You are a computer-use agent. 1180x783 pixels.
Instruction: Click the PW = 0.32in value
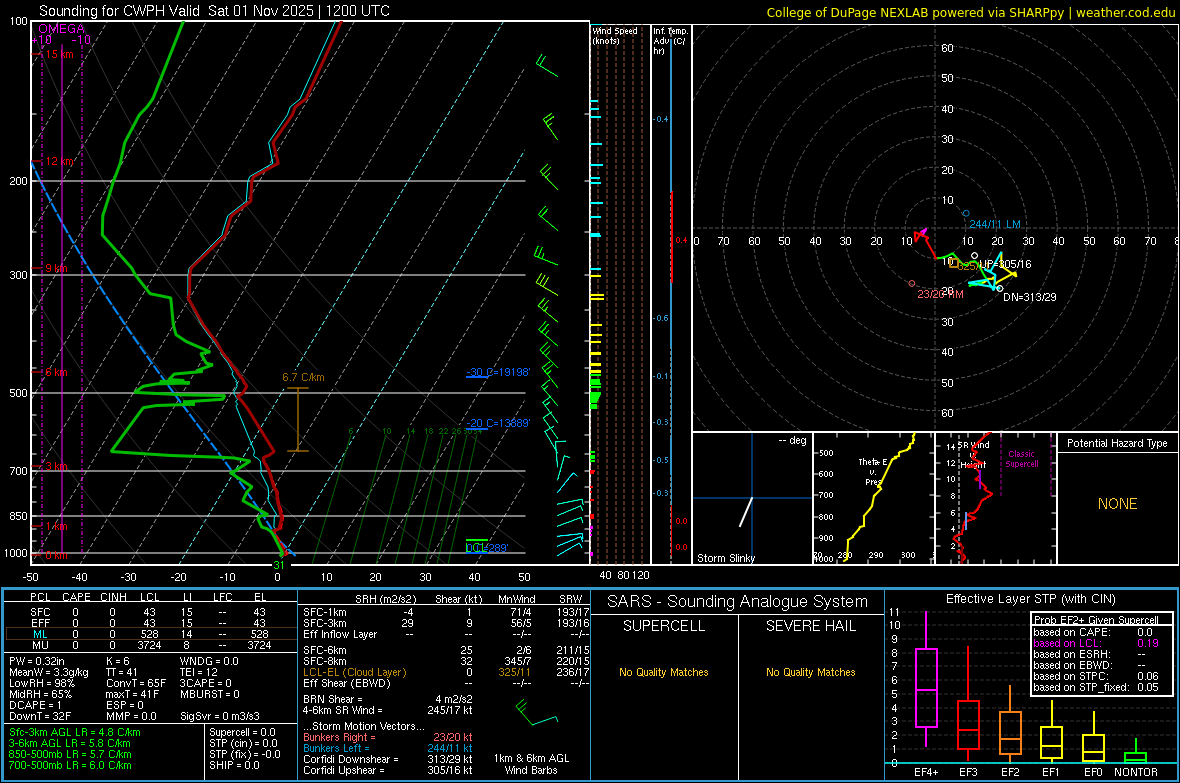pos(37,661)
